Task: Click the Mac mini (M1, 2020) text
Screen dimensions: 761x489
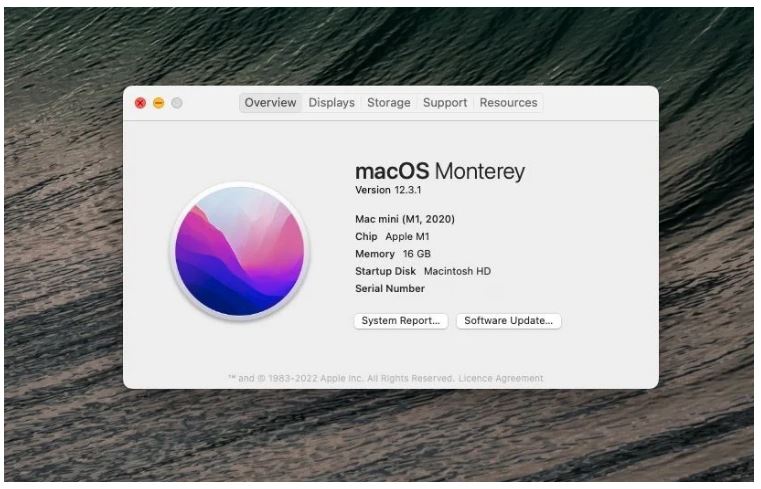Action: (405, 219)
